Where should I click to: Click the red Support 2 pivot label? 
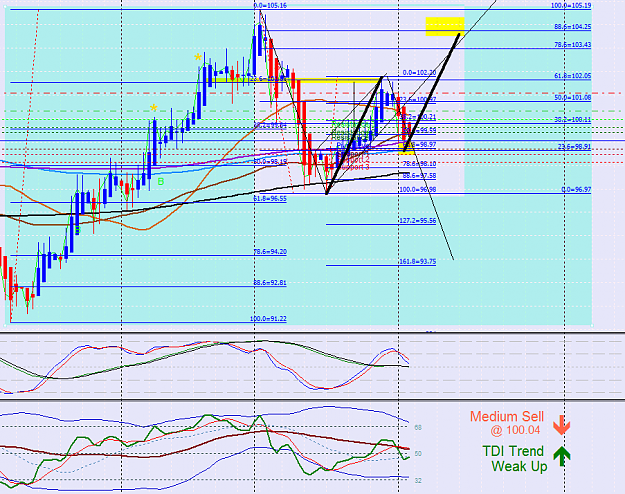(x=355, y=160)
